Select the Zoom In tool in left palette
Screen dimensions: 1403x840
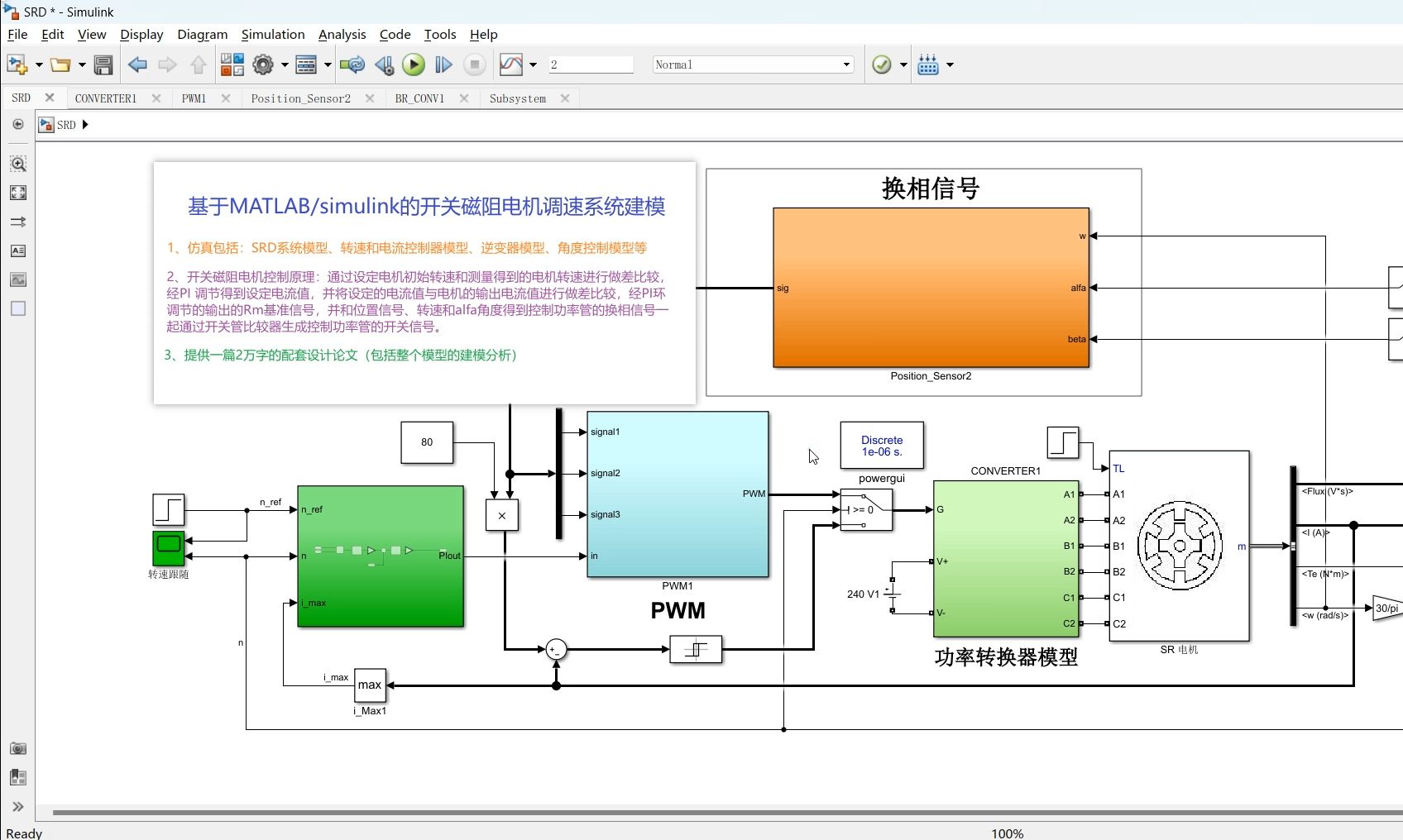[17, 164]
